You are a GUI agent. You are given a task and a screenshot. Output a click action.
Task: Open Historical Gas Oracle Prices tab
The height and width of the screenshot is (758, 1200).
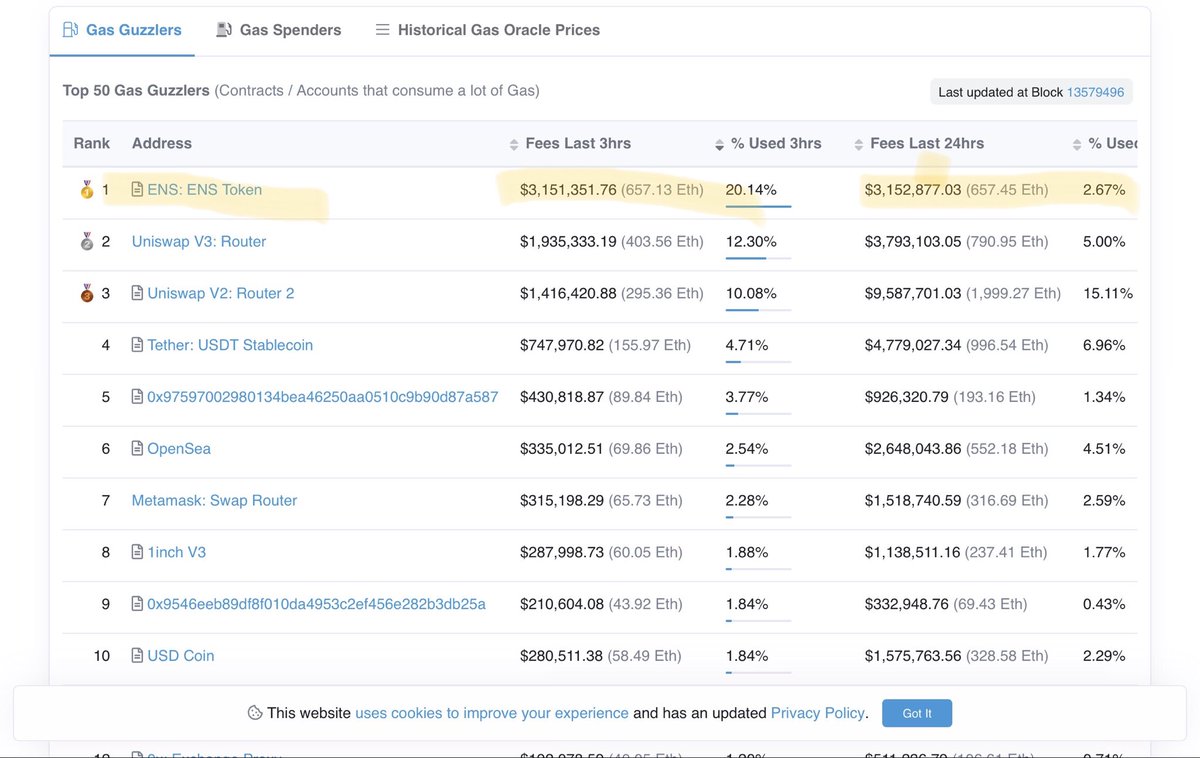point(488,30)
